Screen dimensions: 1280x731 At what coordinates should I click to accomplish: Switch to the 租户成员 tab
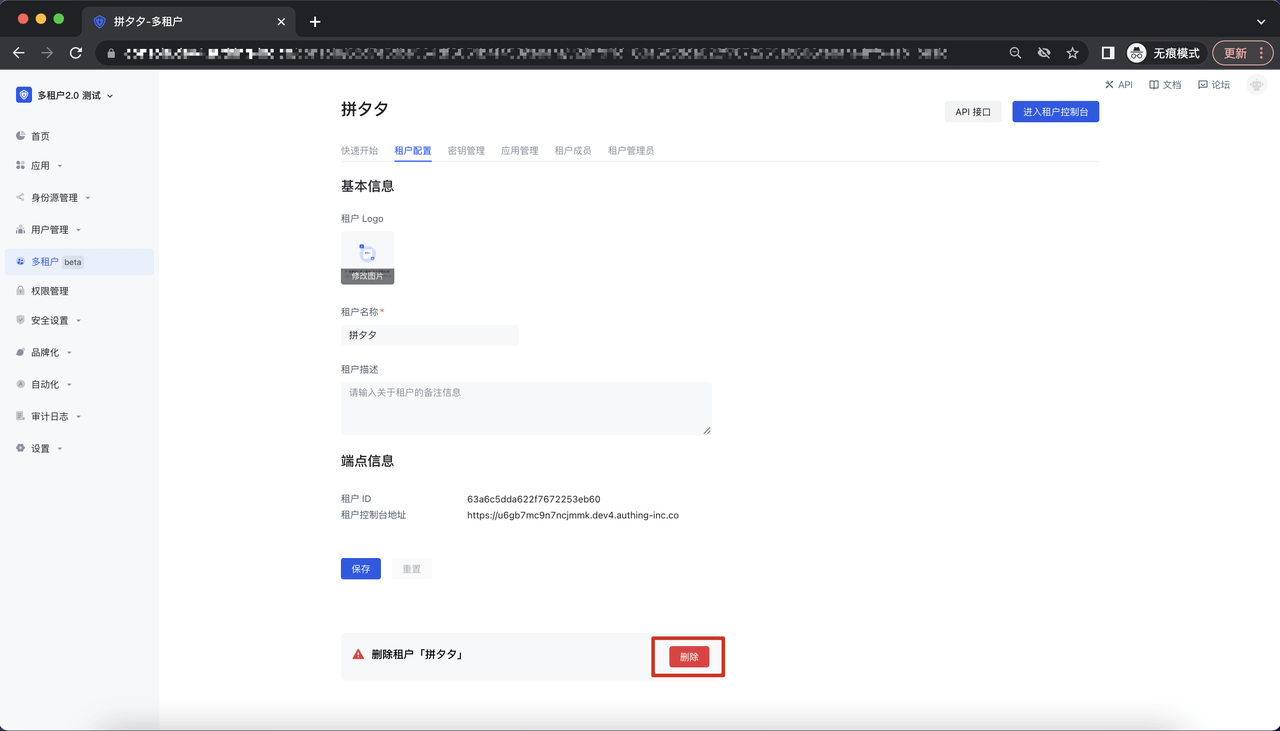point(573,151)
